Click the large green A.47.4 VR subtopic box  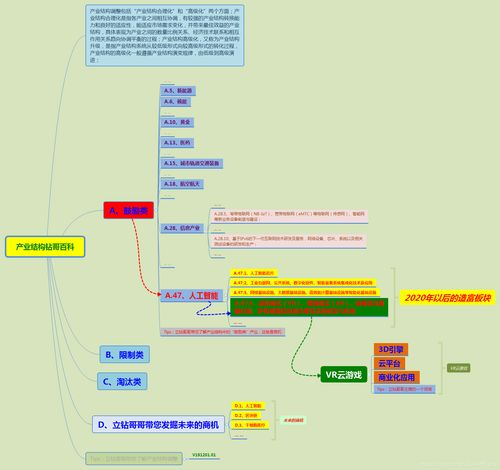coord(309,307)
